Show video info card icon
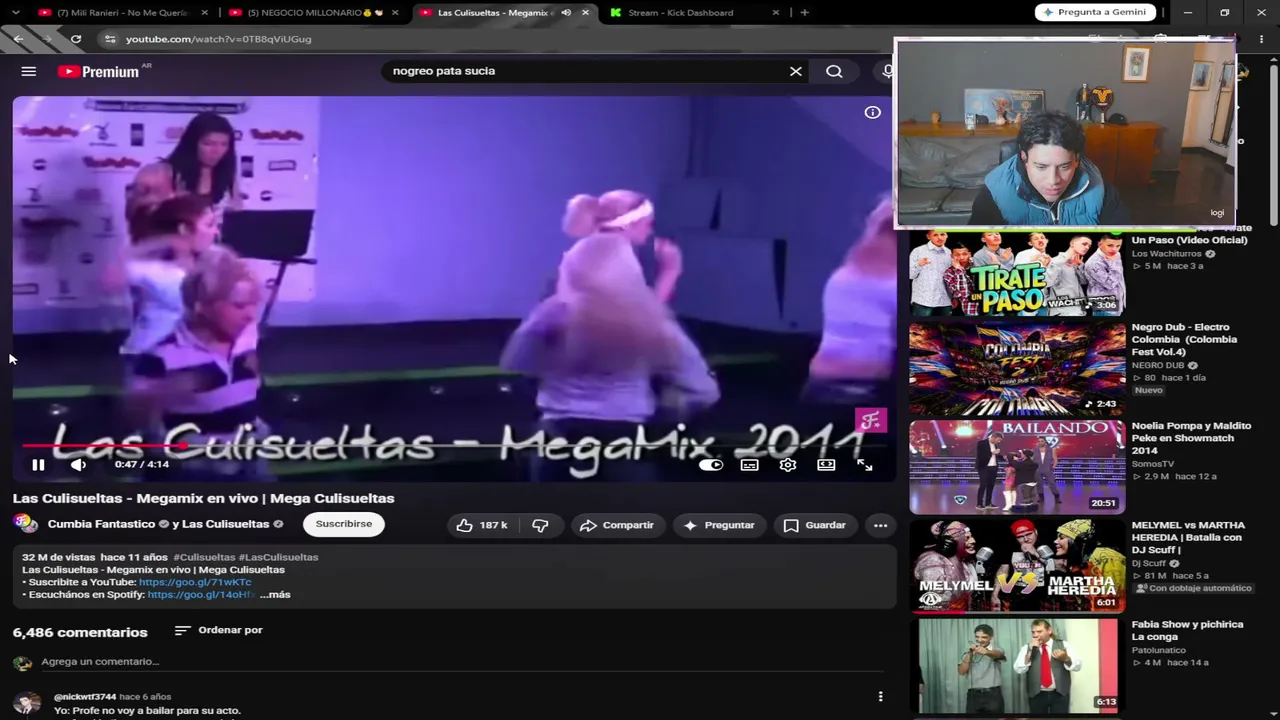The image size is (1280, 720). pyautogui.click(x=873, y=112)
